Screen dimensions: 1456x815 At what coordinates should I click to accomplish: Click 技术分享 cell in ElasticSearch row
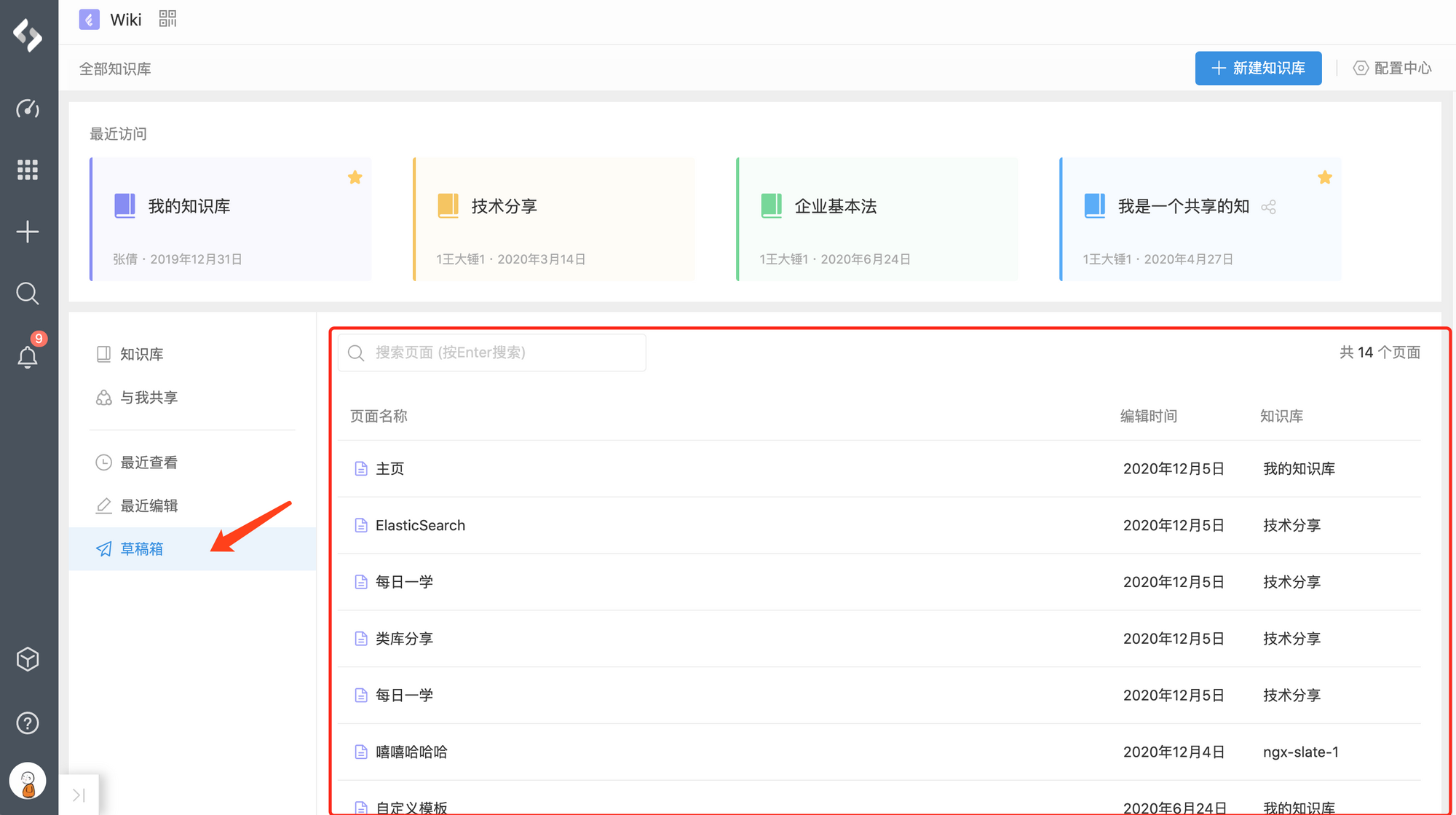coord(1291,525)
